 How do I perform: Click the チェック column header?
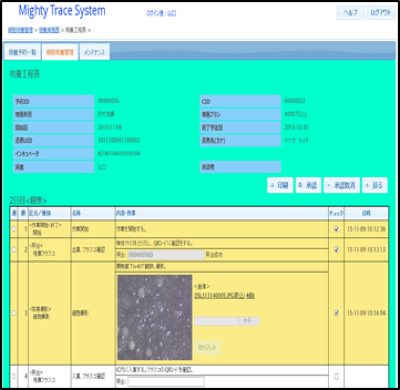[336, 213]
